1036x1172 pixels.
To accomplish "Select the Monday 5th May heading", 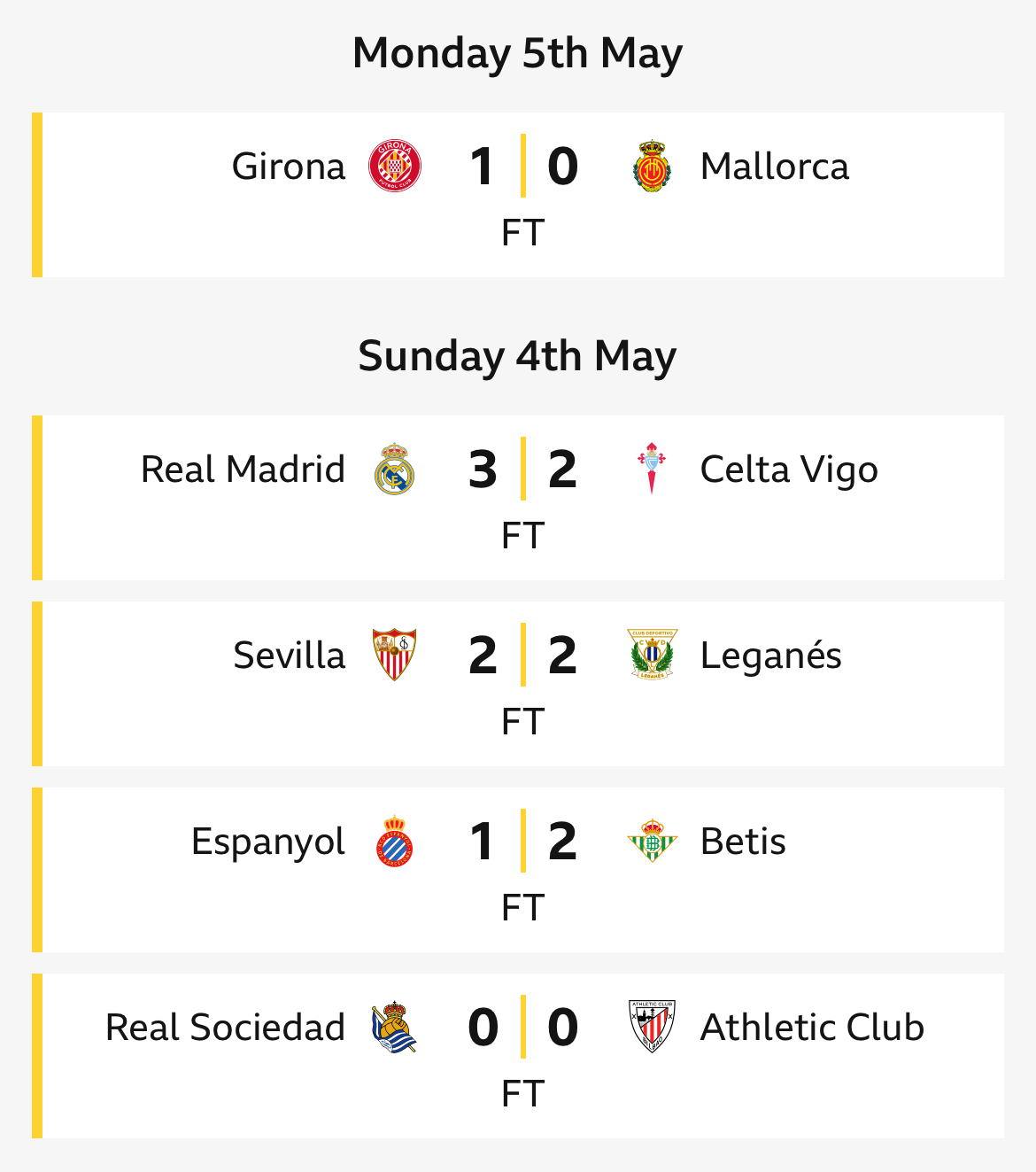I will (x=517, y=53).
